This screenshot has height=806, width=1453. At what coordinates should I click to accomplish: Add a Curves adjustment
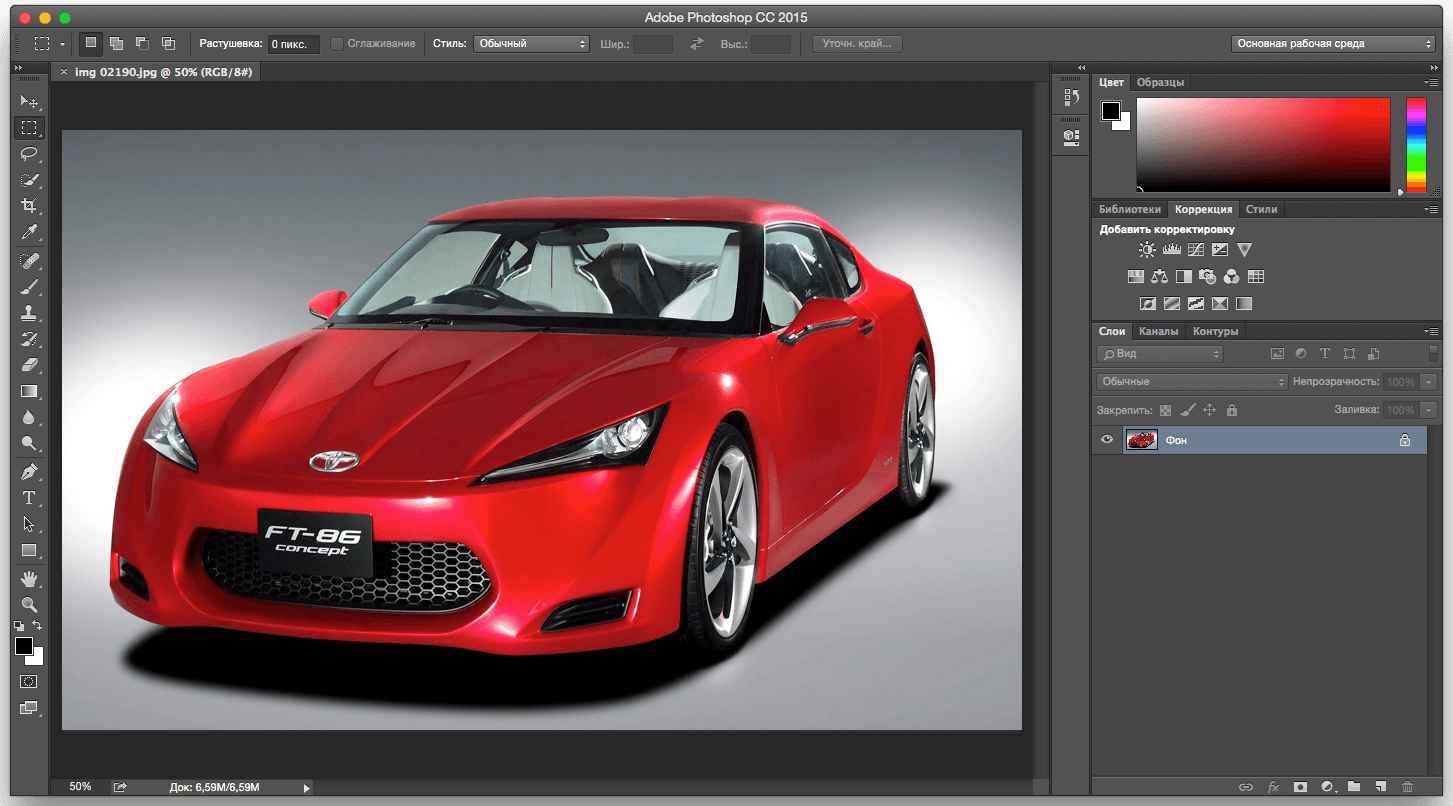coord(1195,250)
